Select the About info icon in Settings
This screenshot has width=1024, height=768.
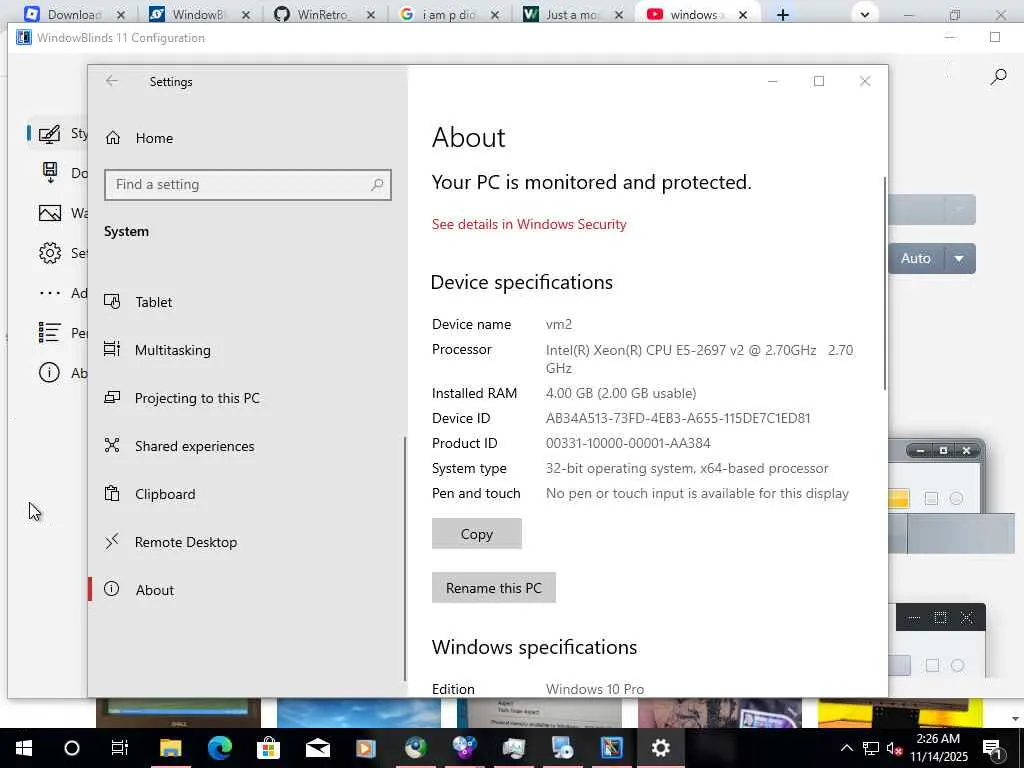[112, 589]
